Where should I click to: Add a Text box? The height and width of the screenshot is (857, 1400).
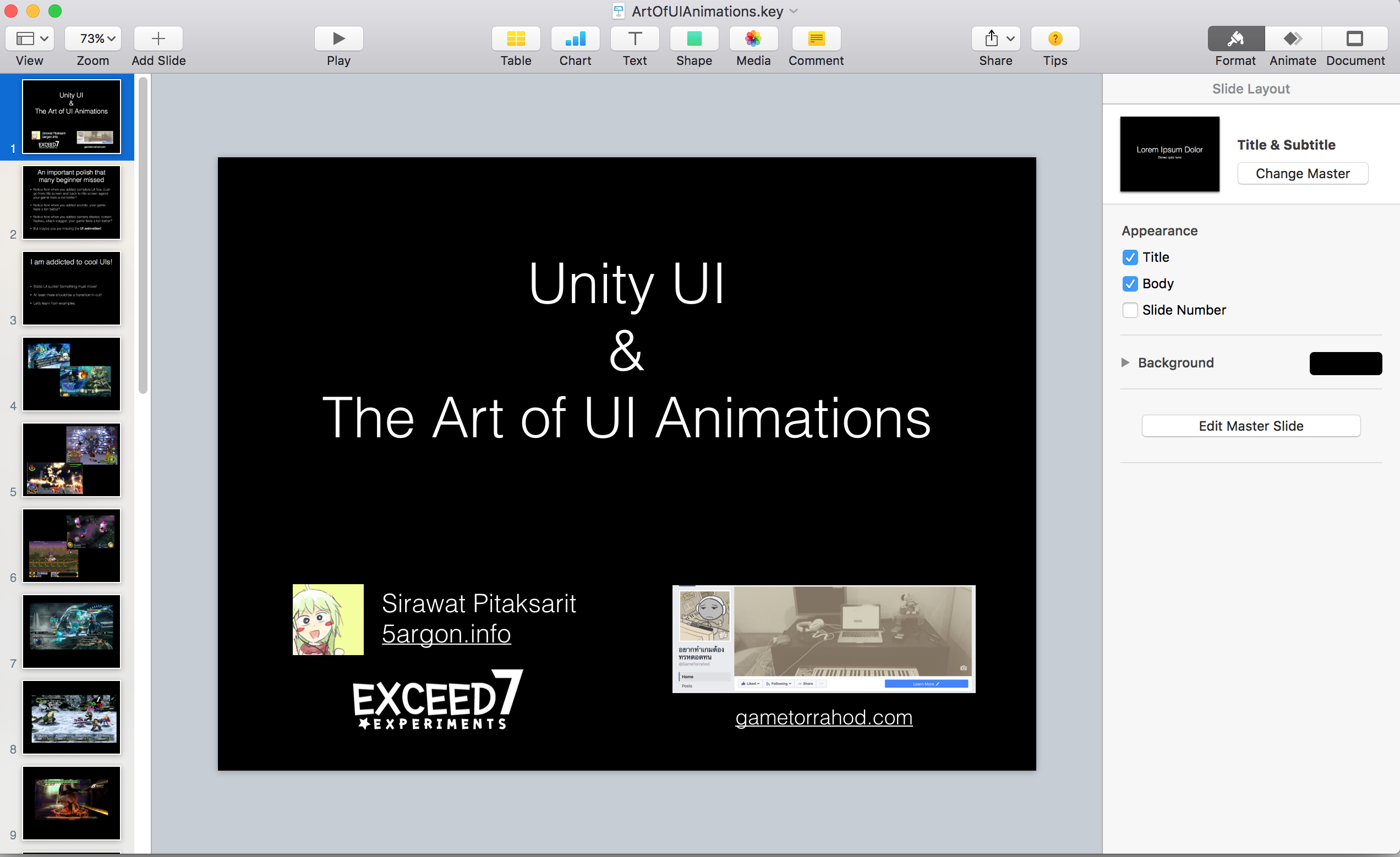[635, 39]
